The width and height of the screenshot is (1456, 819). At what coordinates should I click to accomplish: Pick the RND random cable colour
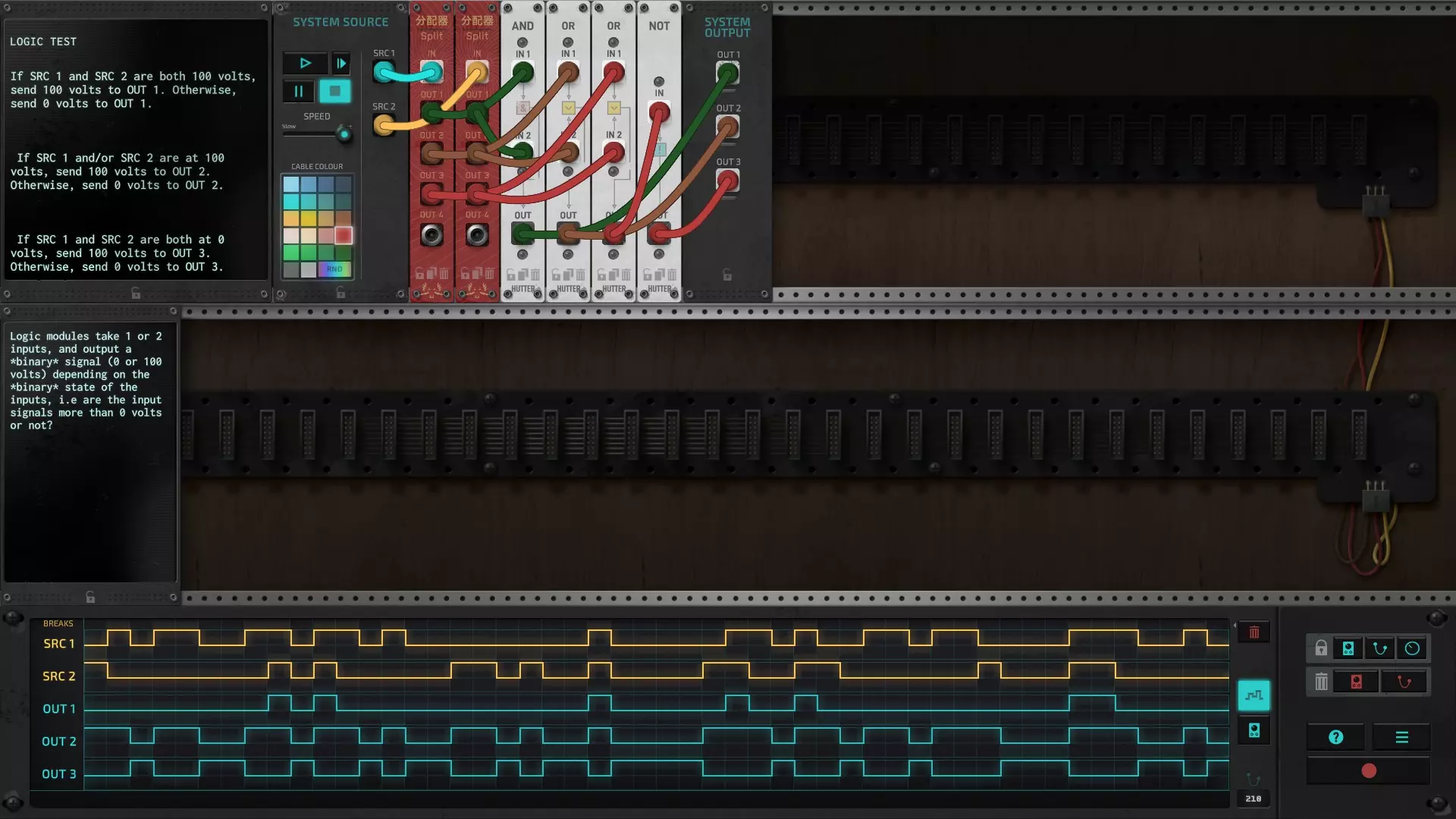coord(334,269)
